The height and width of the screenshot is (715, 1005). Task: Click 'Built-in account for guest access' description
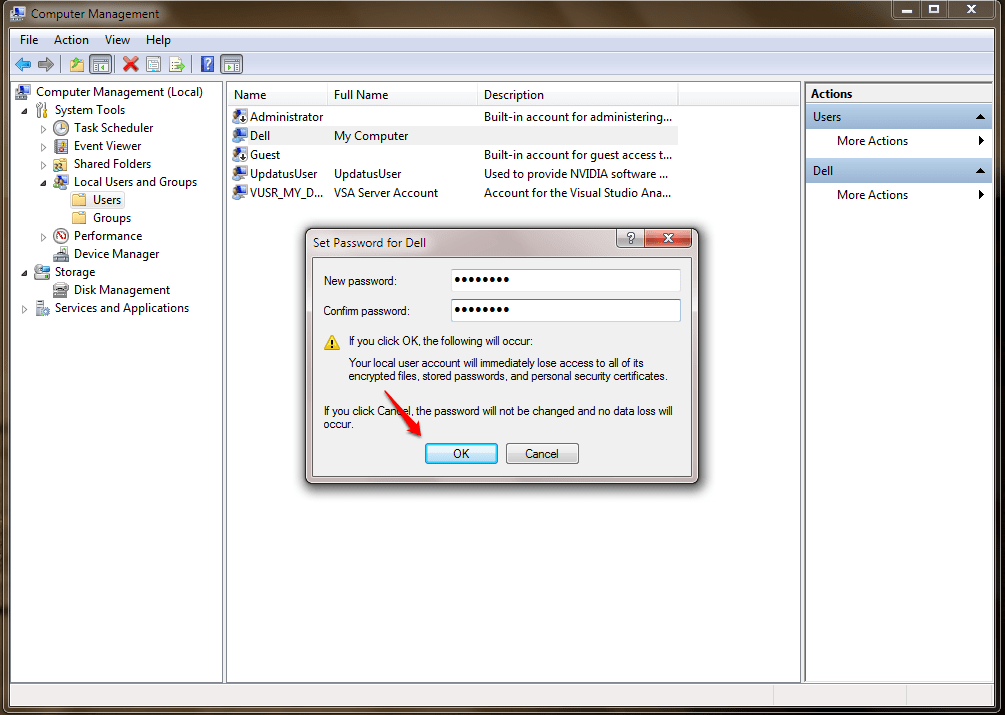(x=578, y=155)
